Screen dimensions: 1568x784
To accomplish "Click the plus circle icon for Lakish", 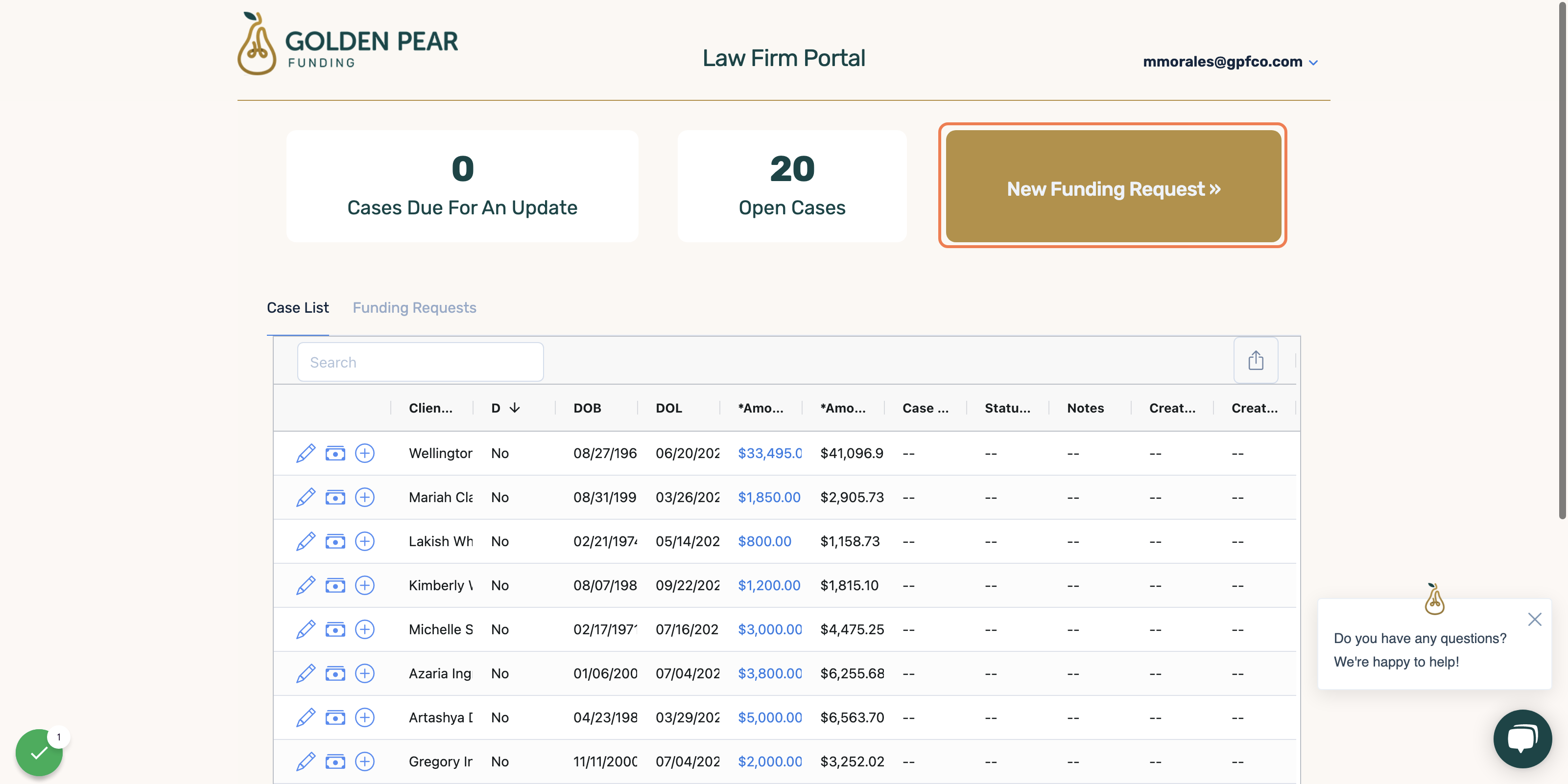I will [x=365, y=541].
